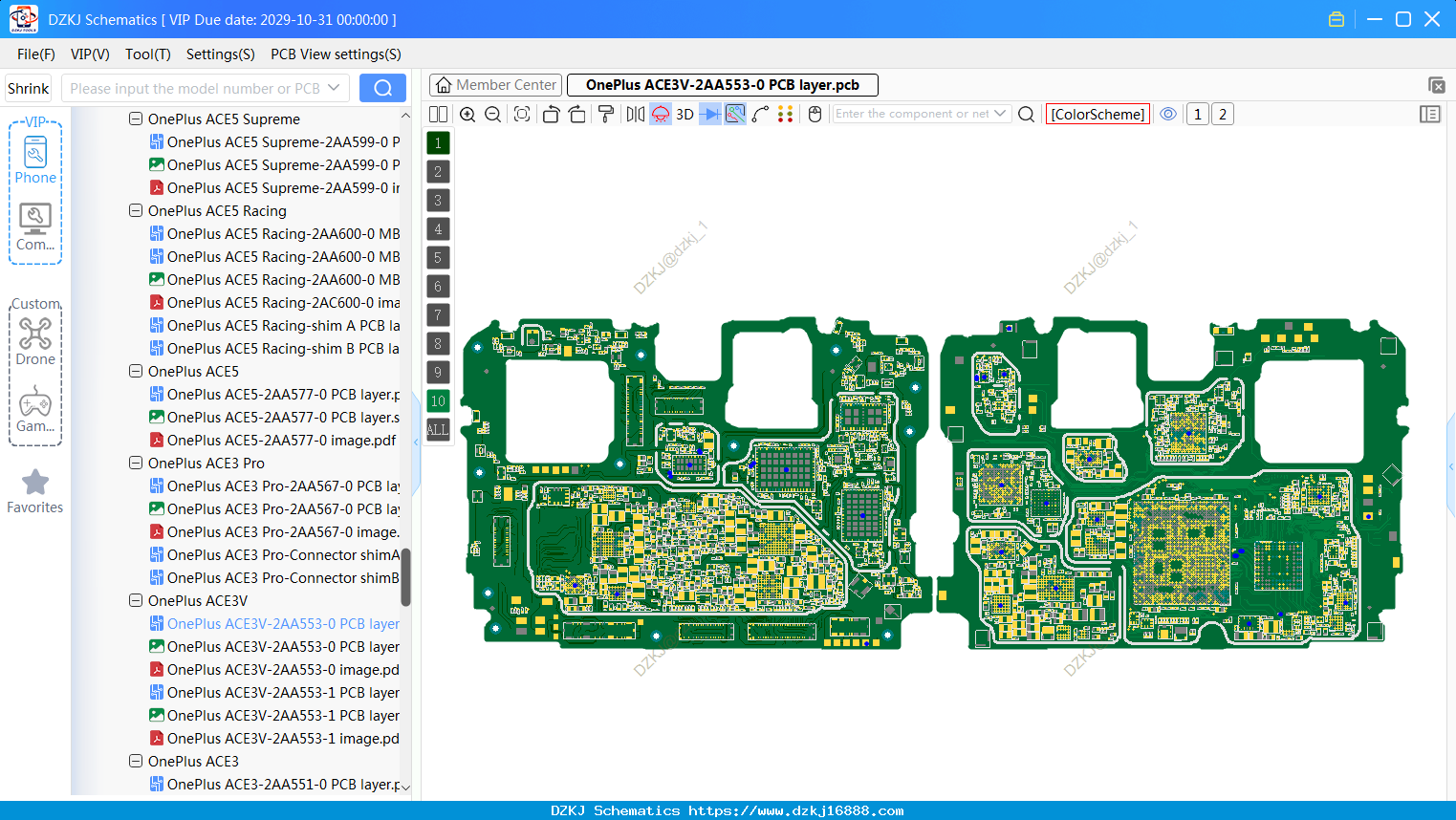
Task: Click the DZKJ app logo
Action: coord(23,19)
